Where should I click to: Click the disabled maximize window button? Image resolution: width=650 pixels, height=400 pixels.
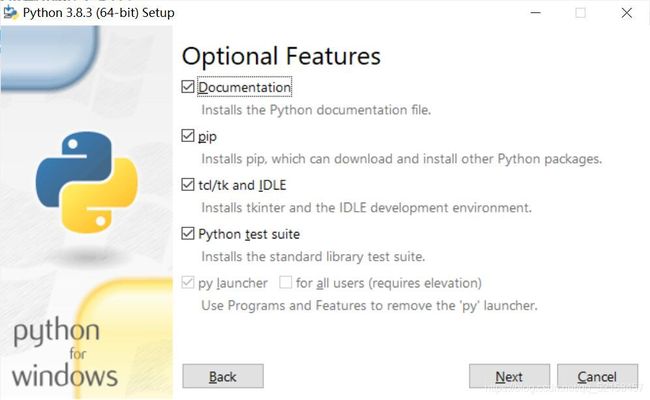[x=580, y=13]
